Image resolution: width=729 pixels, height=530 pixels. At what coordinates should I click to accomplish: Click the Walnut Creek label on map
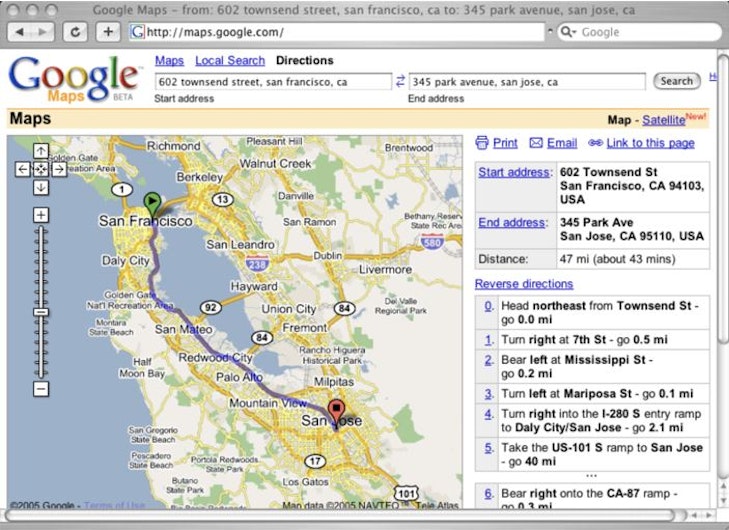275,164
